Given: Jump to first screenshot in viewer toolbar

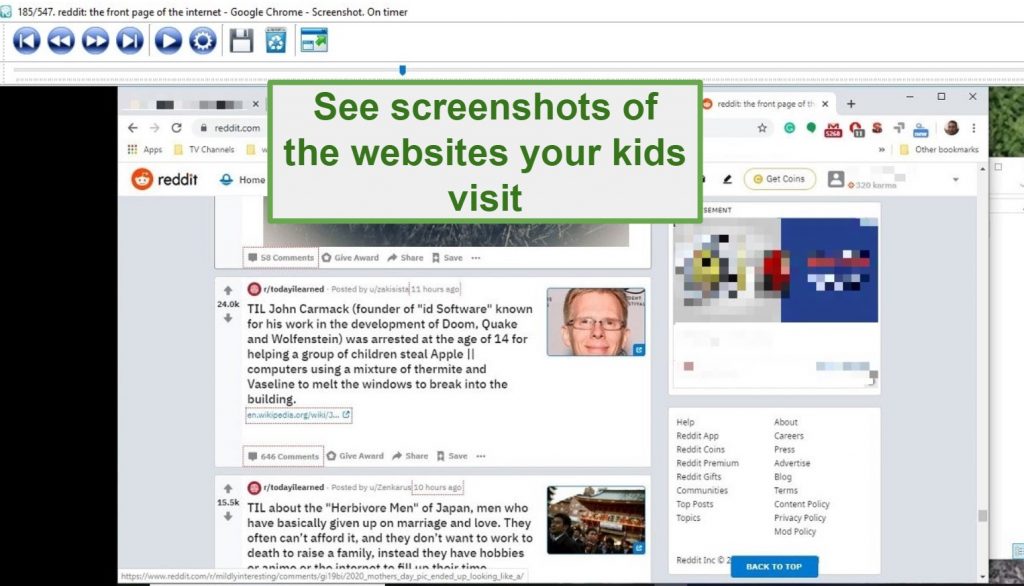Looking at the screenshot, I should point(27,41).
